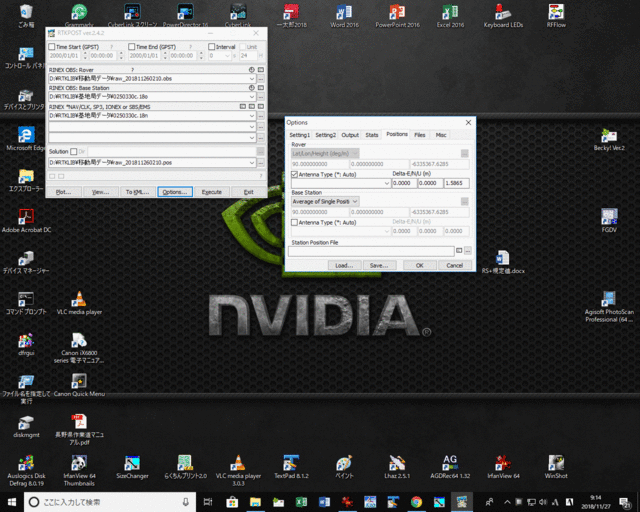
Task: Toggle the Solution Dir checkbox
Action: pos(73,151)
